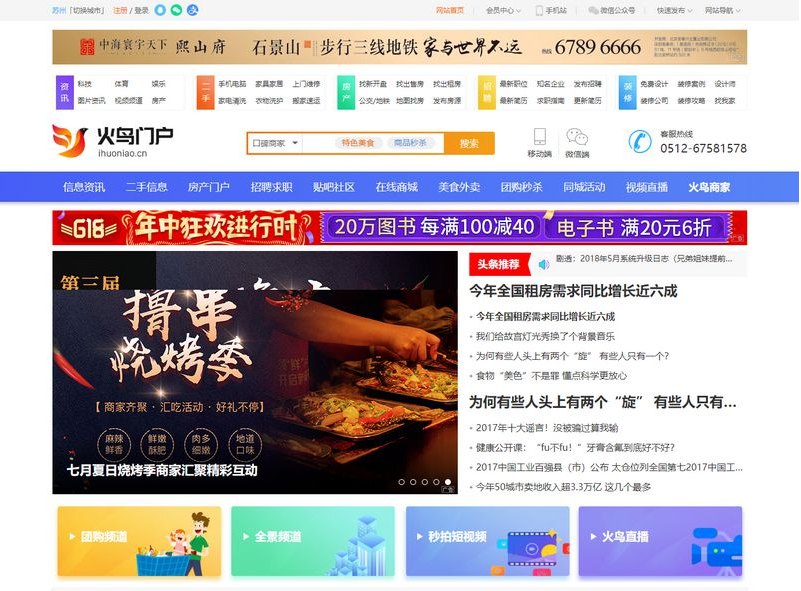Click the blue QQ login icon
This screenshot has height=591, width=801.
click(x=160, y=10)
